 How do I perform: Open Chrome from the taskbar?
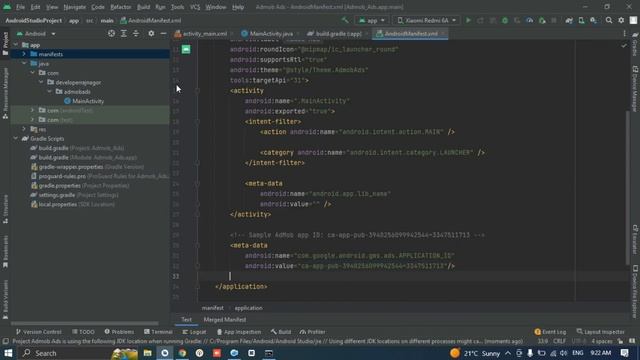pos(182,353)
